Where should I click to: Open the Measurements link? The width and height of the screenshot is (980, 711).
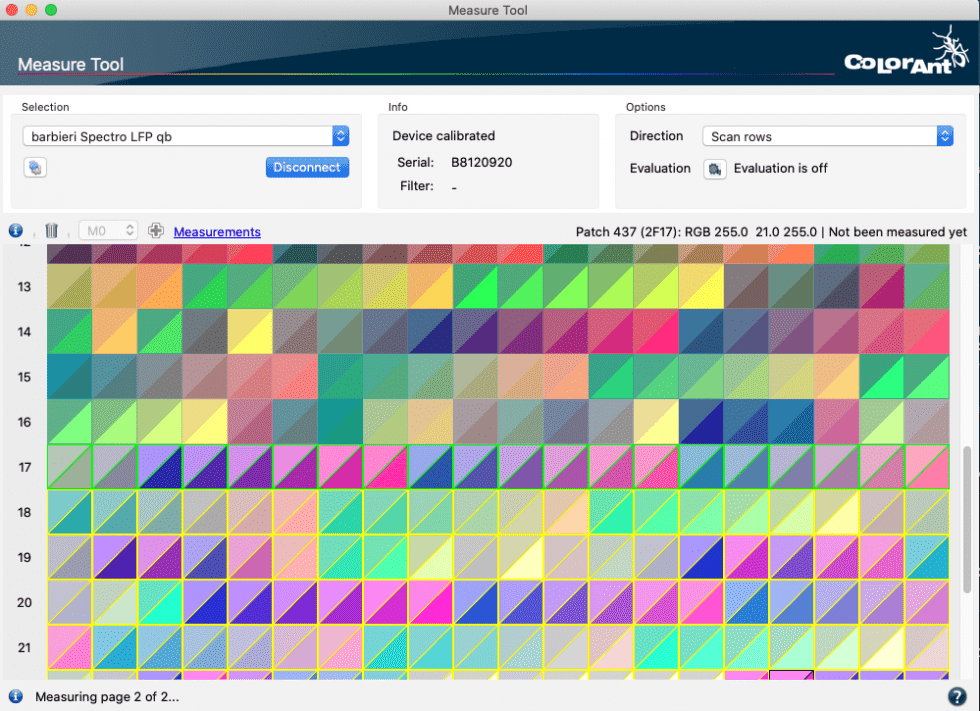tap(217, 231)
